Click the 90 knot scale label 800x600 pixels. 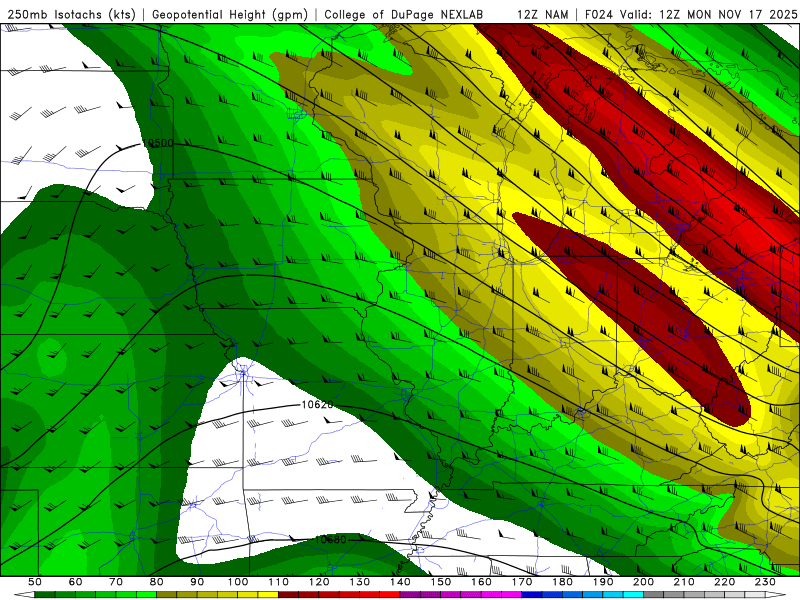tap(197, 582)
